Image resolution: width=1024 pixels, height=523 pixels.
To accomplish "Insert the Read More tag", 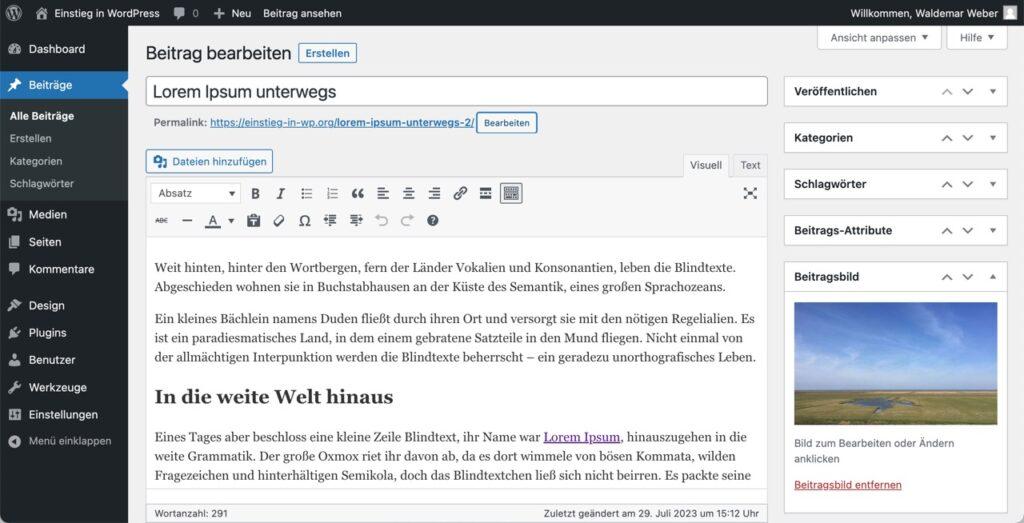I will pos(485,193).
